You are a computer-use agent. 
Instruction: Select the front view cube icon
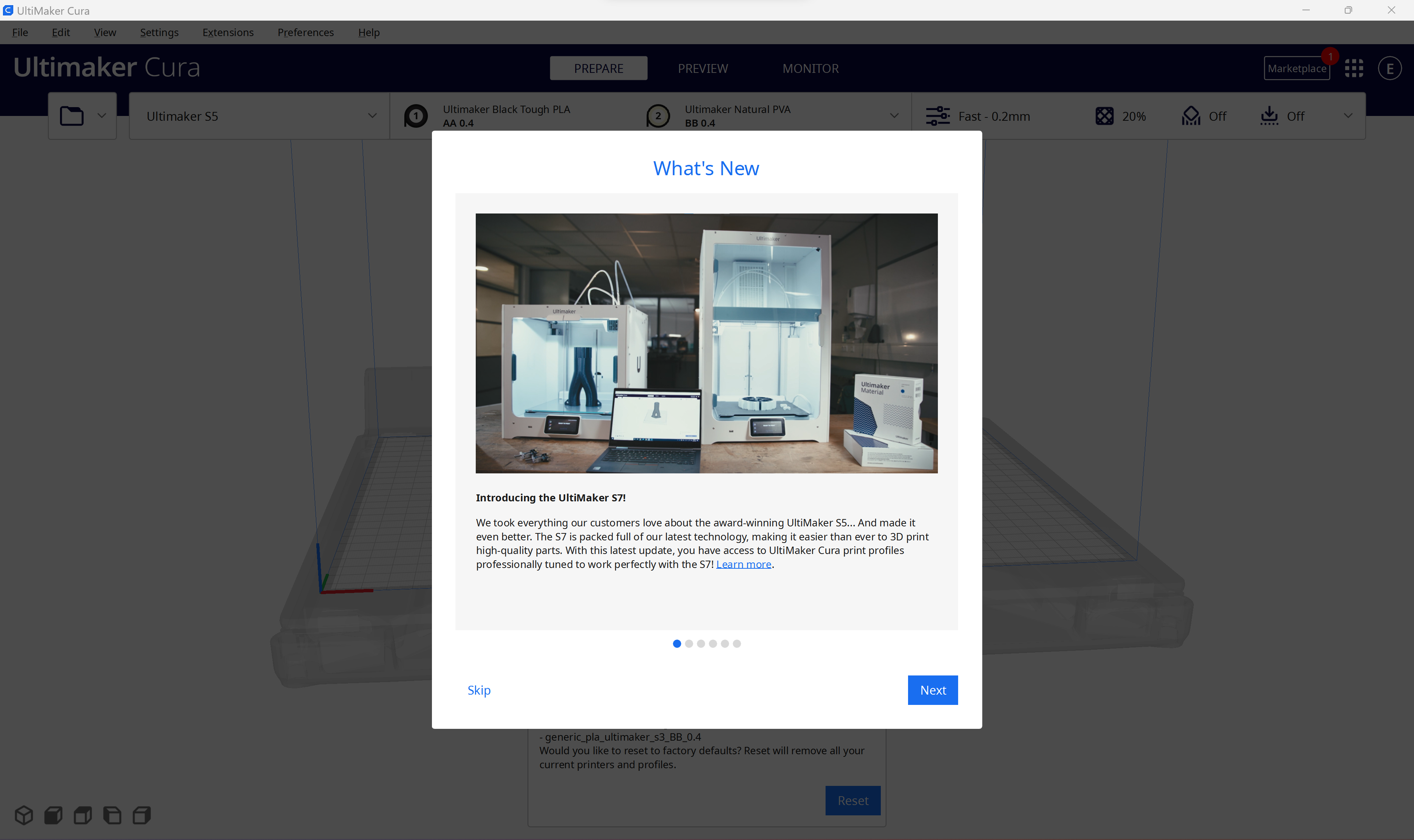coord(53,815)
